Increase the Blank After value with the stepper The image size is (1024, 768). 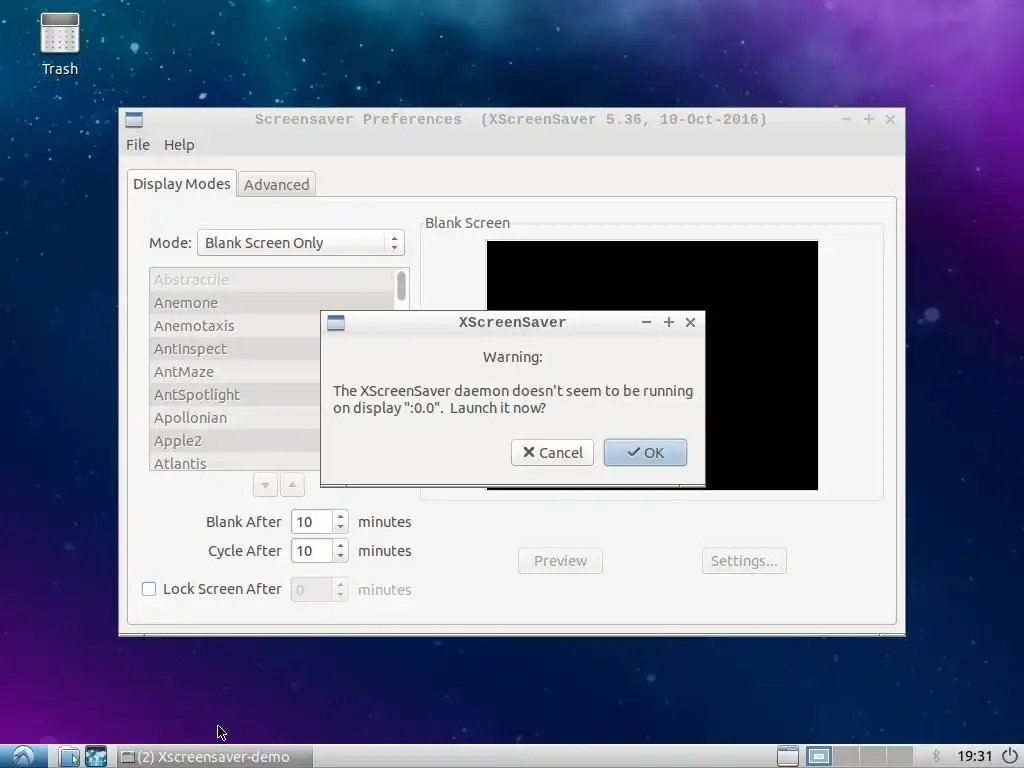[x=340, y=516]
